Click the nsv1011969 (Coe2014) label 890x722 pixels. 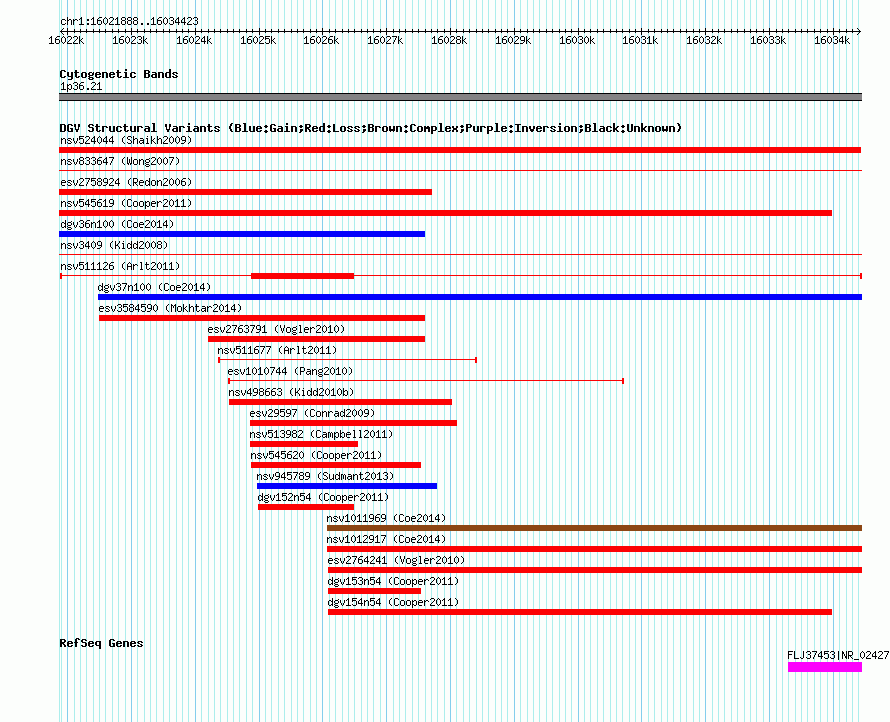click(x=386, y=518)
